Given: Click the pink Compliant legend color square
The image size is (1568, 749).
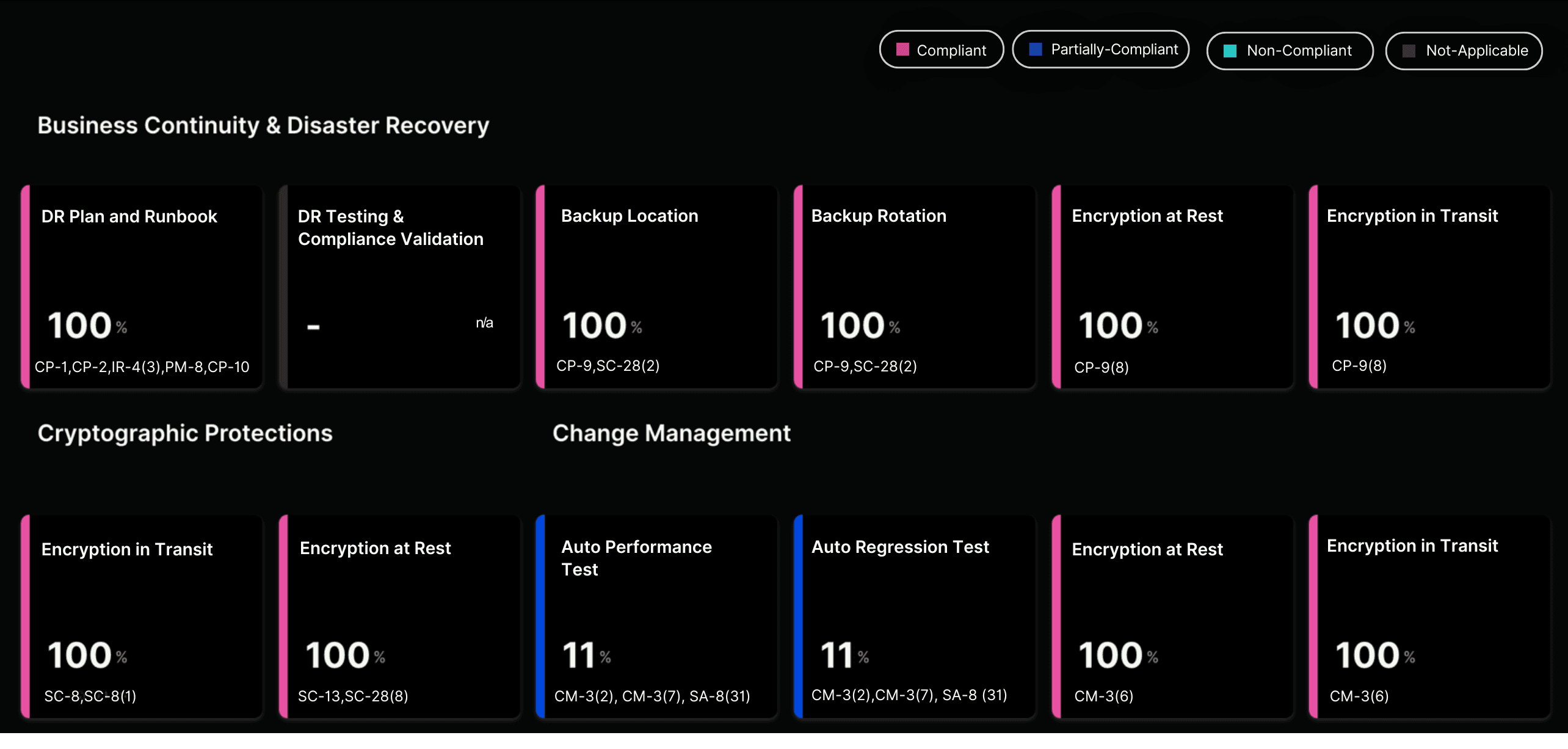Looking at the screenshot, I should click(902, 49).
